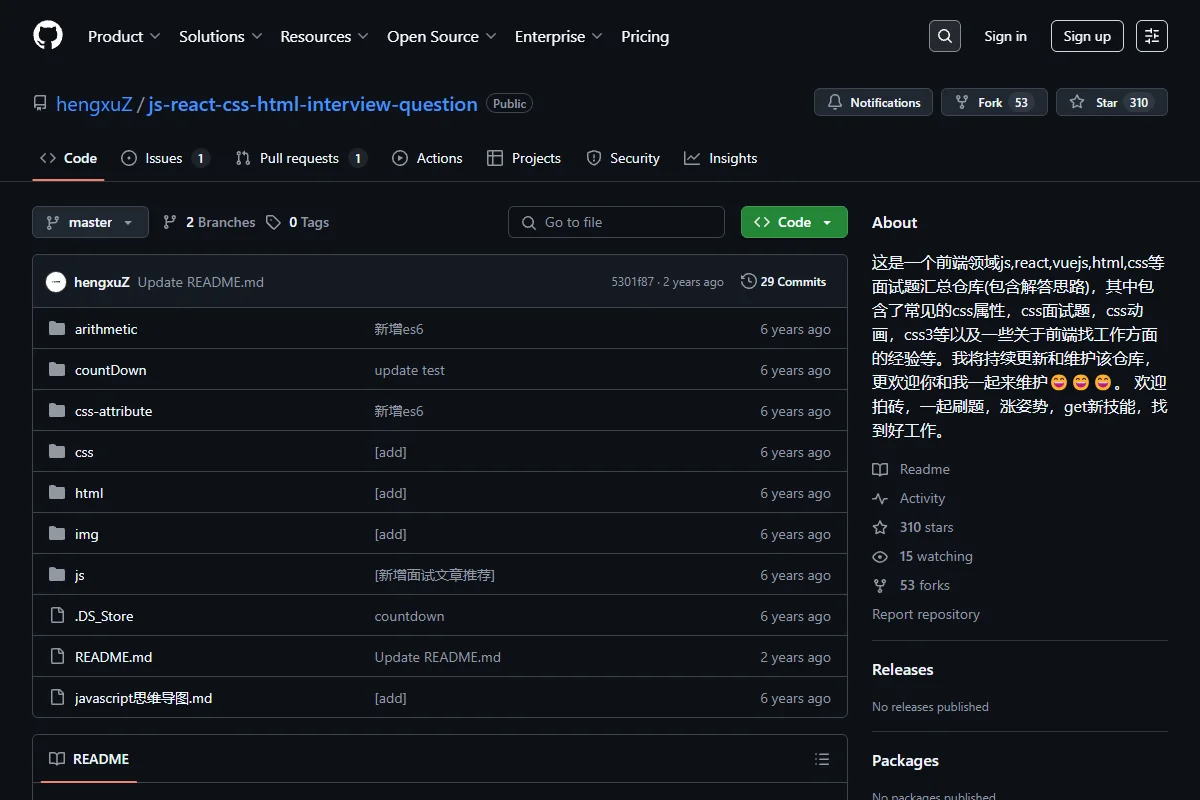The height and width of the screenshot is (800, 1200).
Task: Expand the master branch dropdown
Action: pos(90,222)
